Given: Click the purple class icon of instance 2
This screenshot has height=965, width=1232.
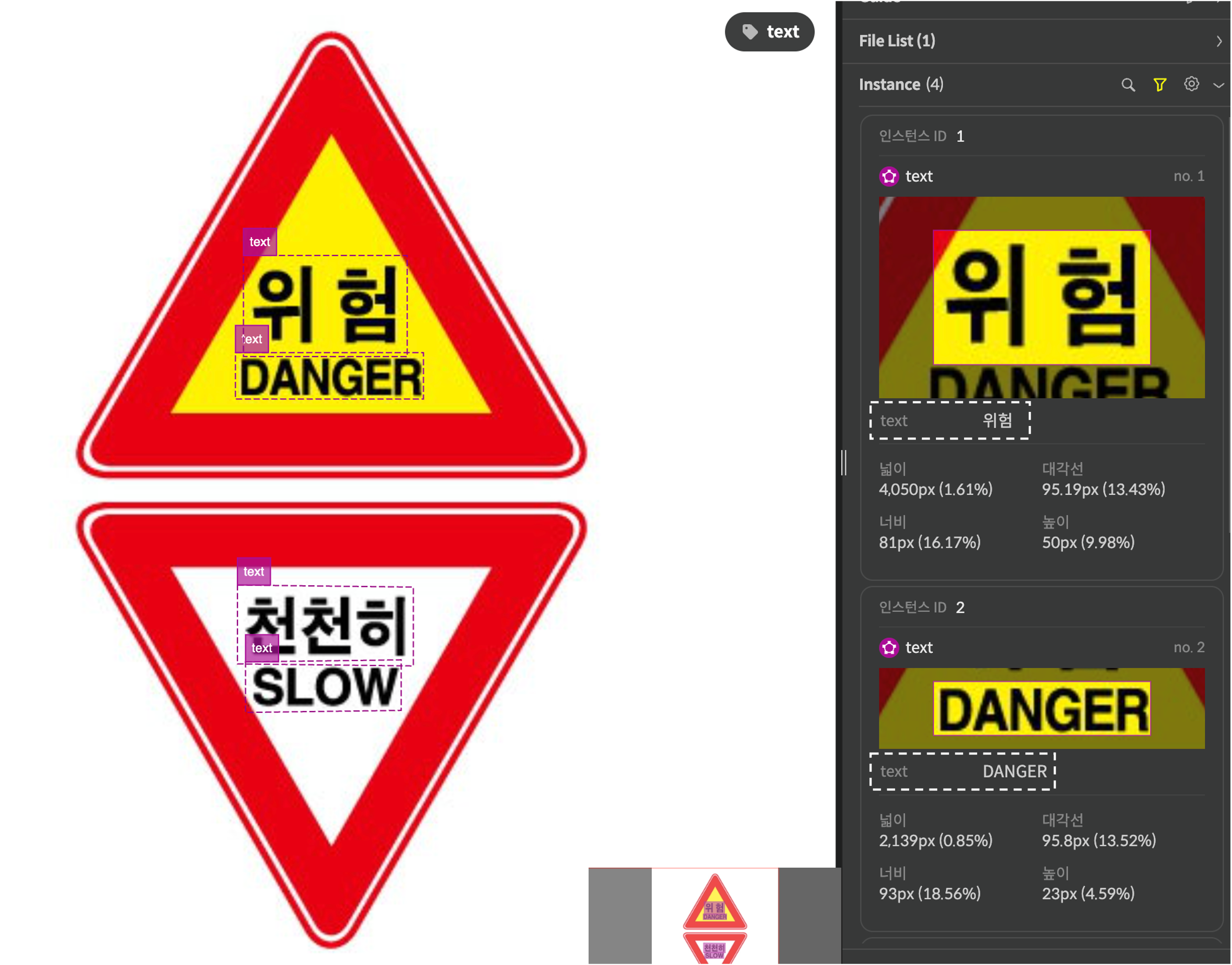Looking at the screenshot, I should click(889, 647).
